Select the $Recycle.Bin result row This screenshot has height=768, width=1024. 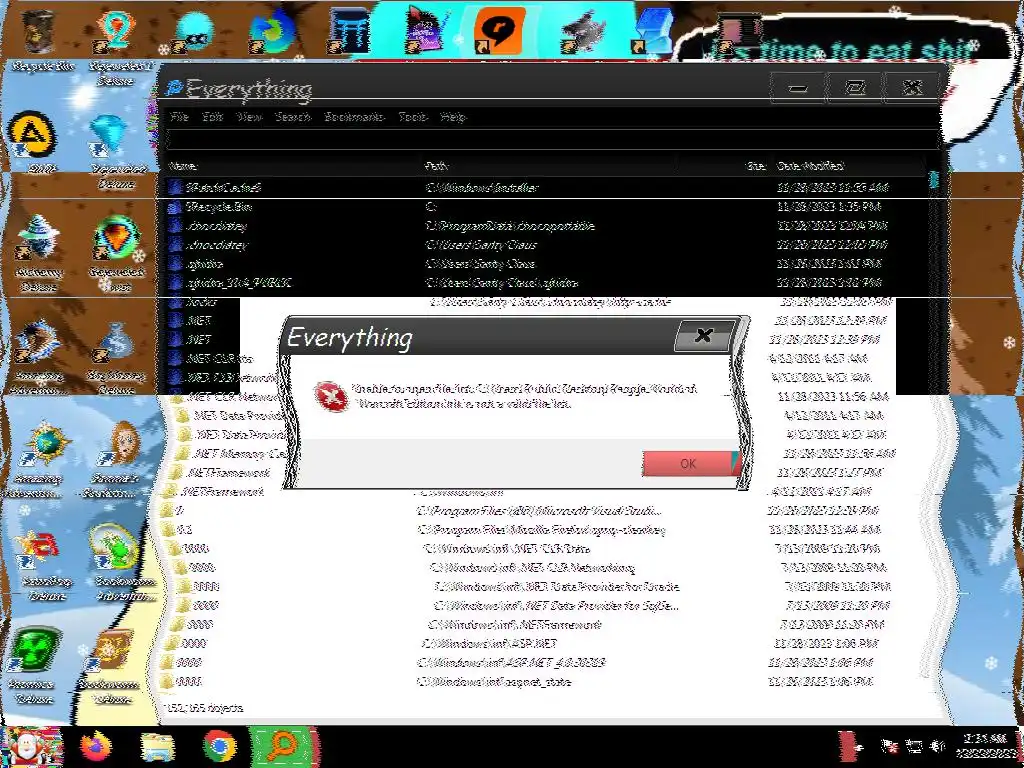(x=547, y=207)
